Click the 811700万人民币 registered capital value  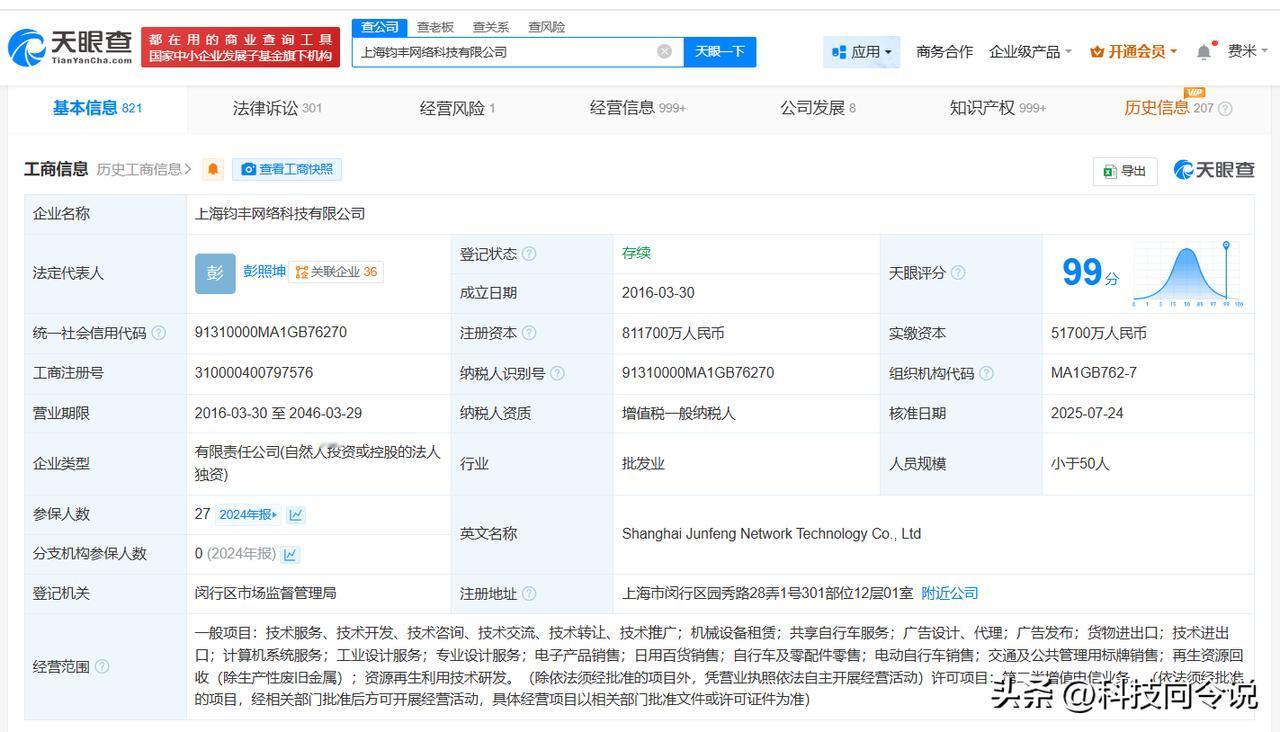click(673, 333)
